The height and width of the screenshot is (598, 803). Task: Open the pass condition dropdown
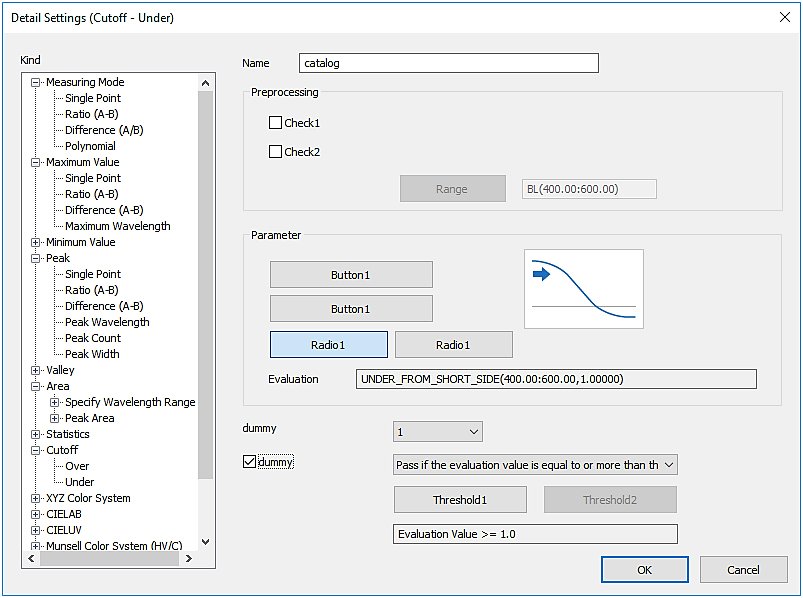point(535,465)
